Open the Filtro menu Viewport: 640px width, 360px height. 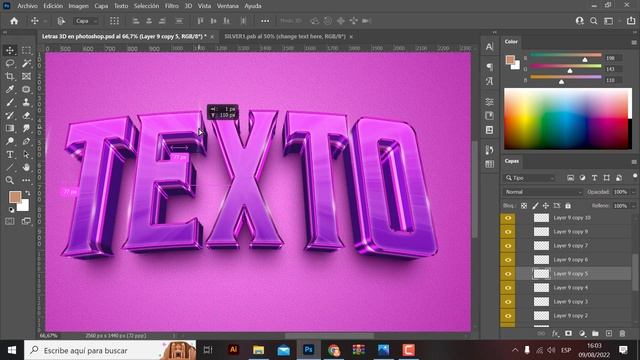pyautogui.click(x=171, y=6)
